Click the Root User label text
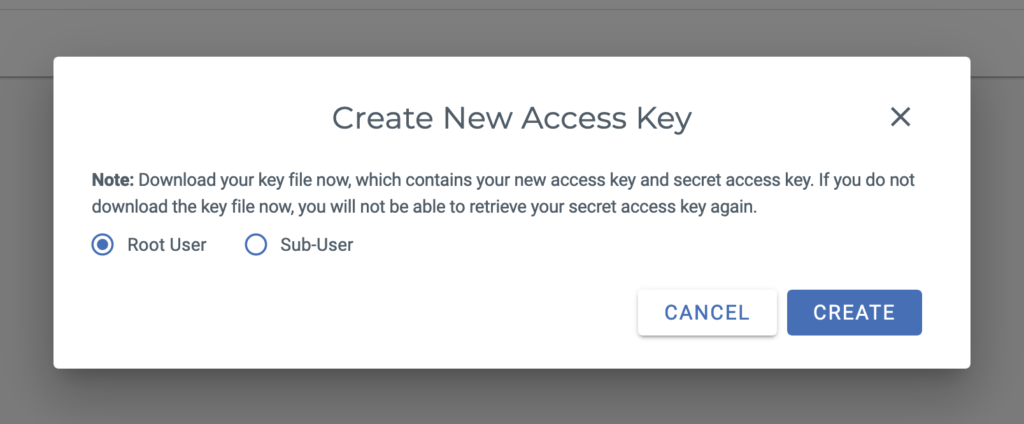This screenshot has width=1024, height=424. (167, 245)
